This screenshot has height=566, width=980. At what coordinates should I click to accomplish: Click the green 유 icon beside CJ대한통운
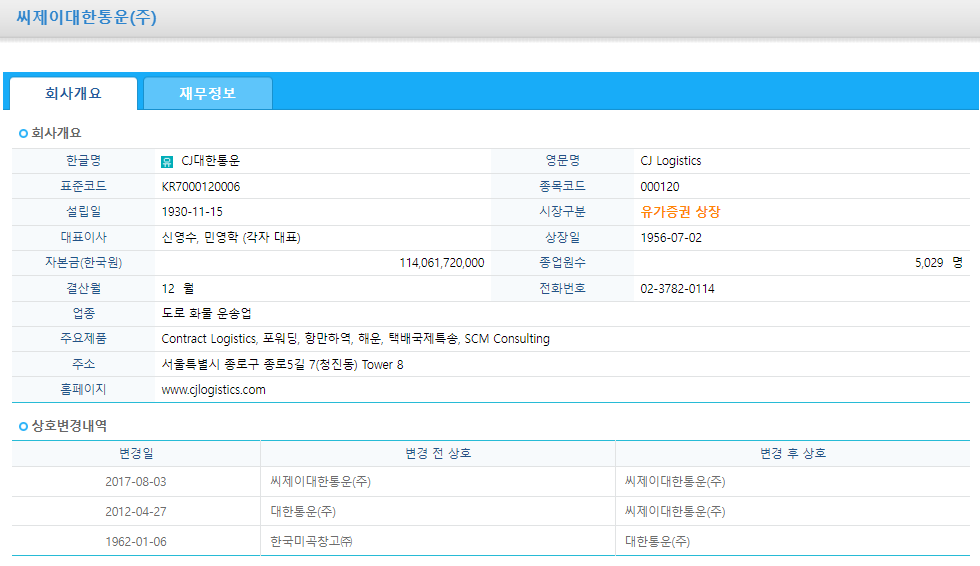167,162
